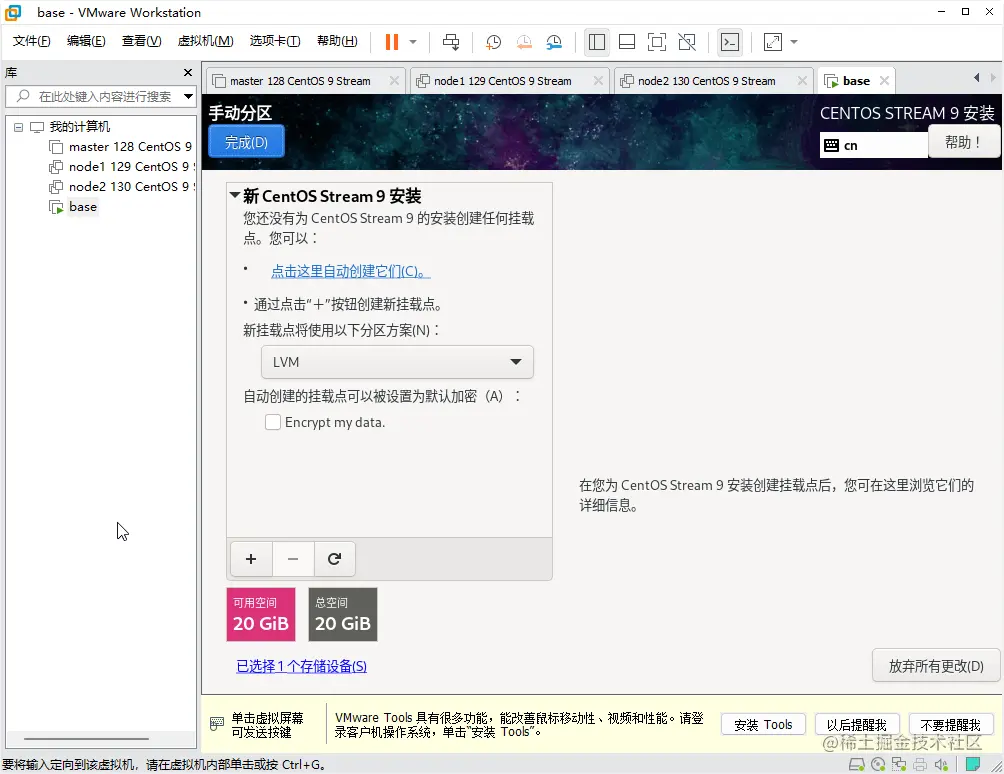This screenshot has width=1004, height=774.
Task: Collapse the 新 CentOS Stream 9 安装 section
Action: pos(234,195)
